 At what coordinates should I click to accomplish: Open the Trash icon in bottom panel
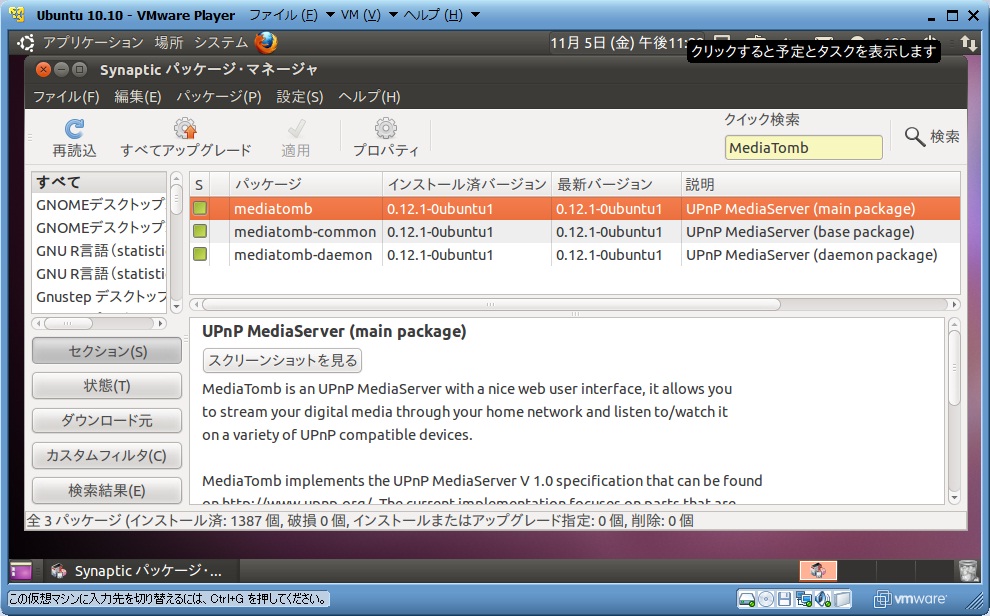point(967,571)
